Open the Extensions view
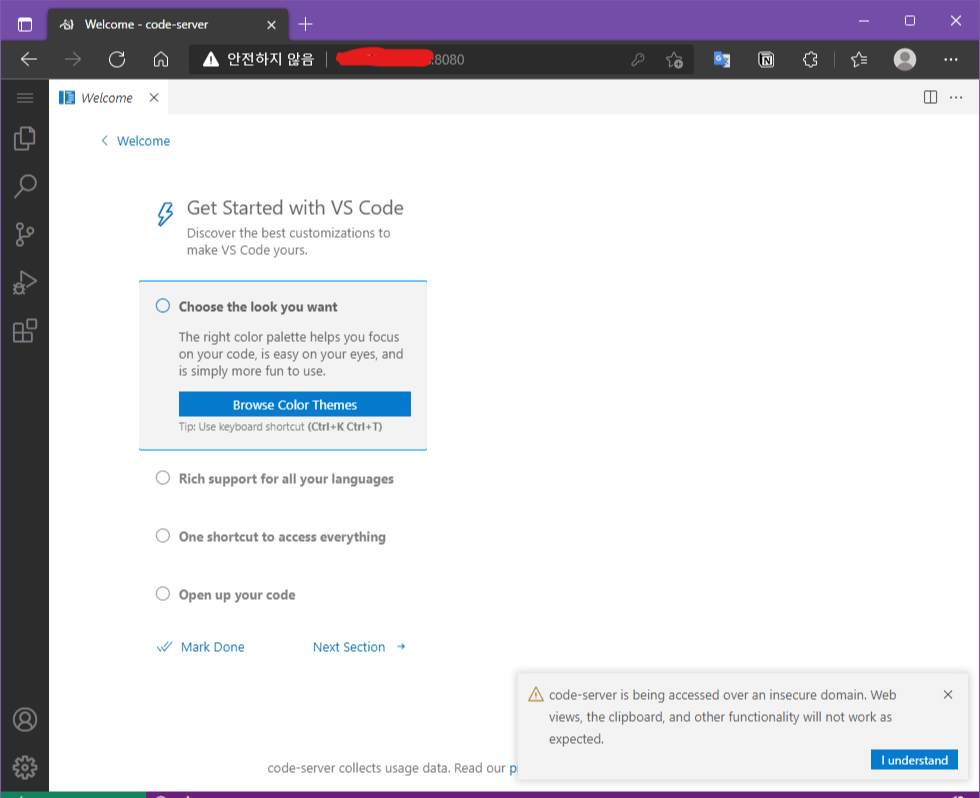The height and width of the screenshot is (798, 980). coord(24,331)
